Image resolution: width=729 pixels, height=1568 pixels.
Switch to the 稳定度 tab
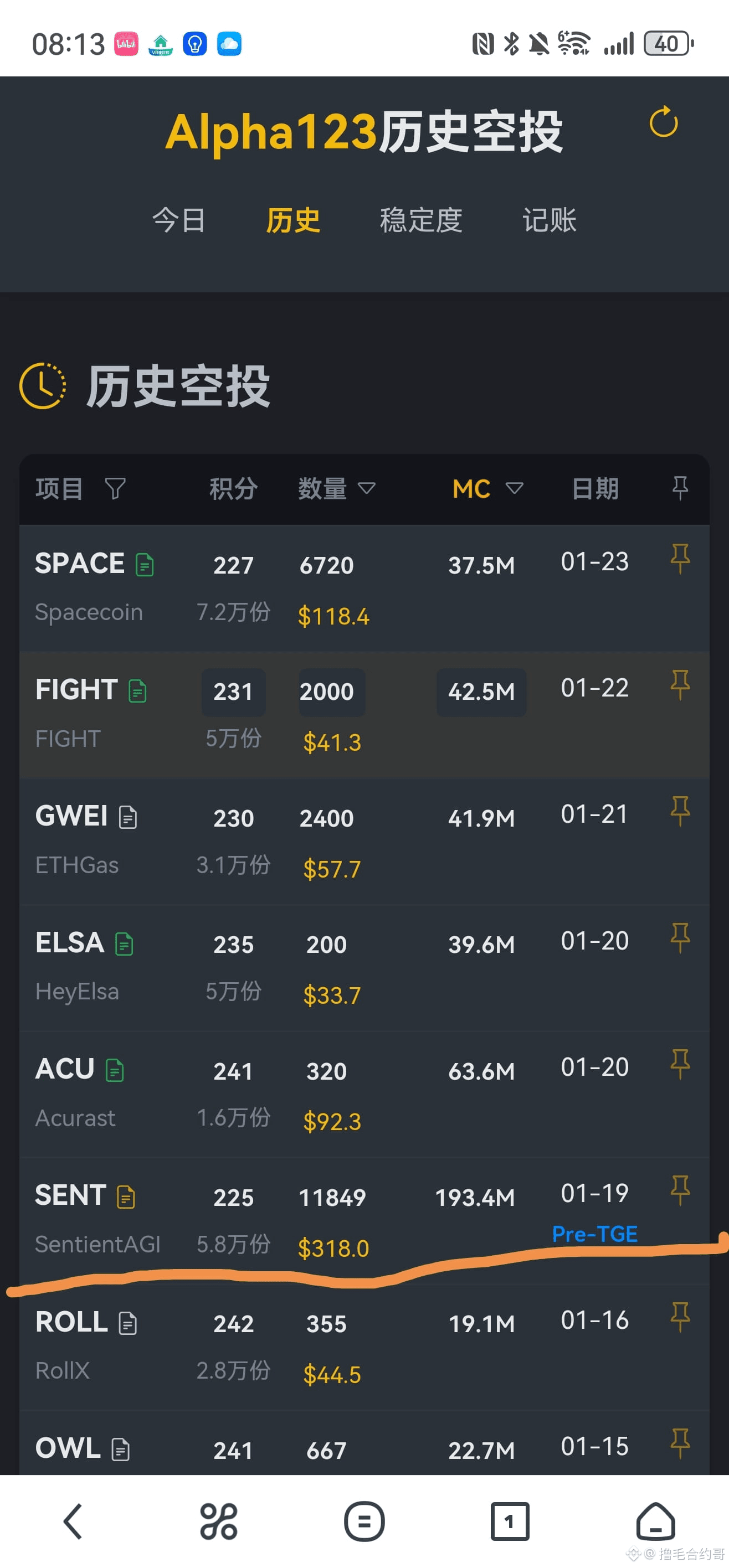click(x=421, y=220)
